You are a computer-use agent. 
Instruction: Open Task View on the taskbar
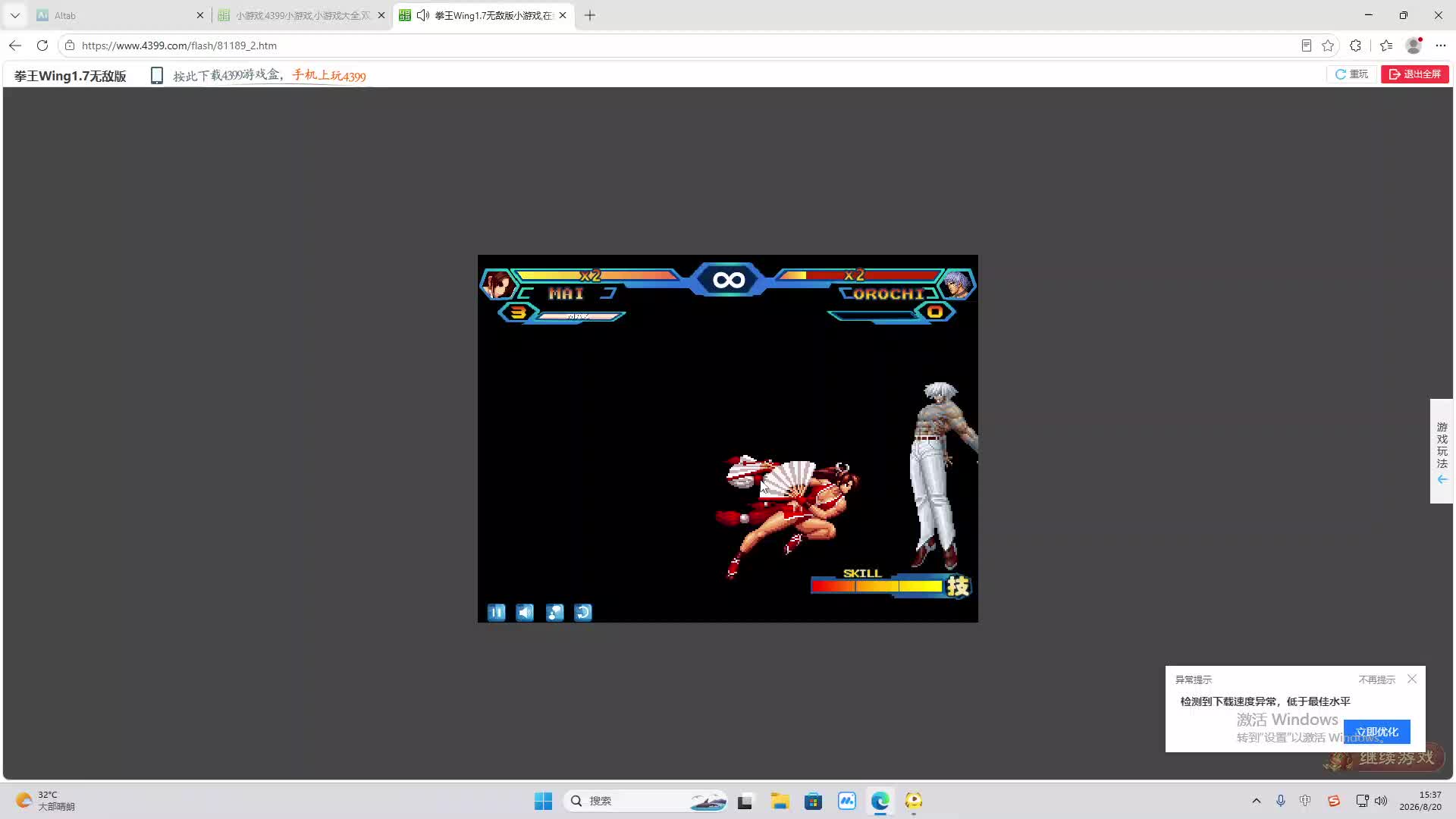point(745,801)
